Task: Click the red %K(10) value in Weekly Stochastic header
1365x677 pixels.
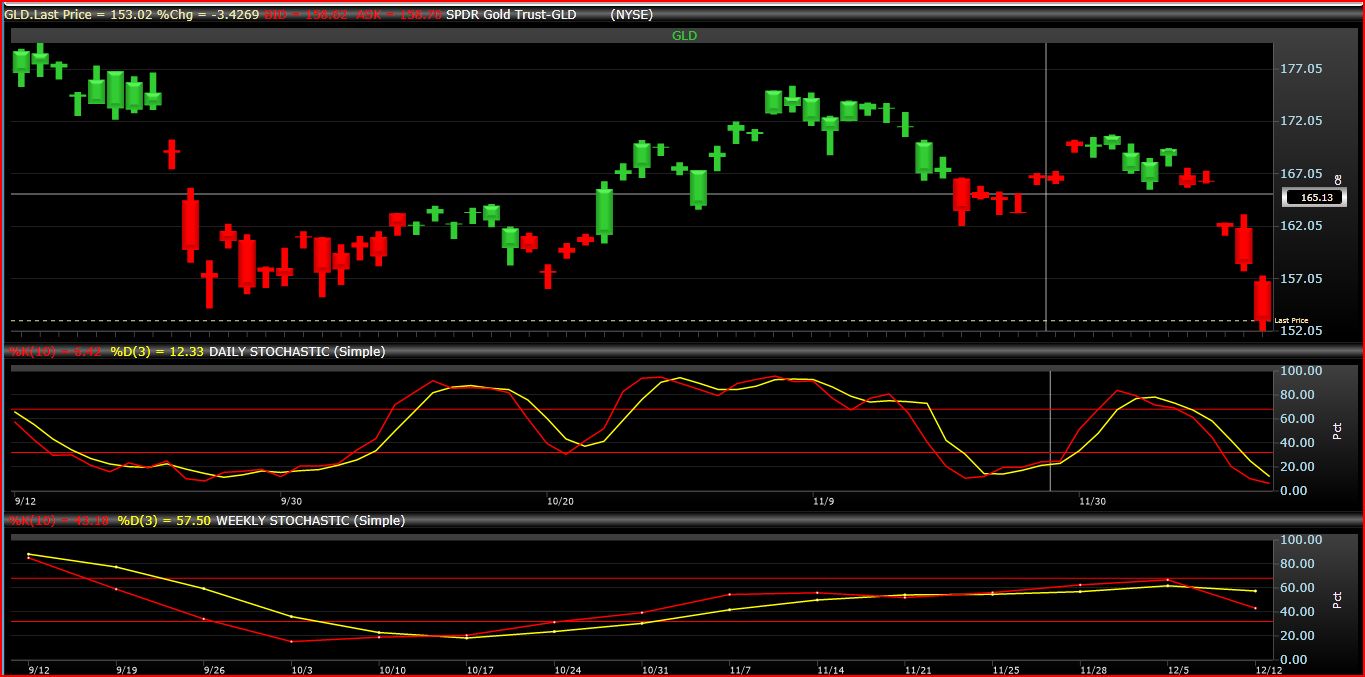Action: point(58,521)
